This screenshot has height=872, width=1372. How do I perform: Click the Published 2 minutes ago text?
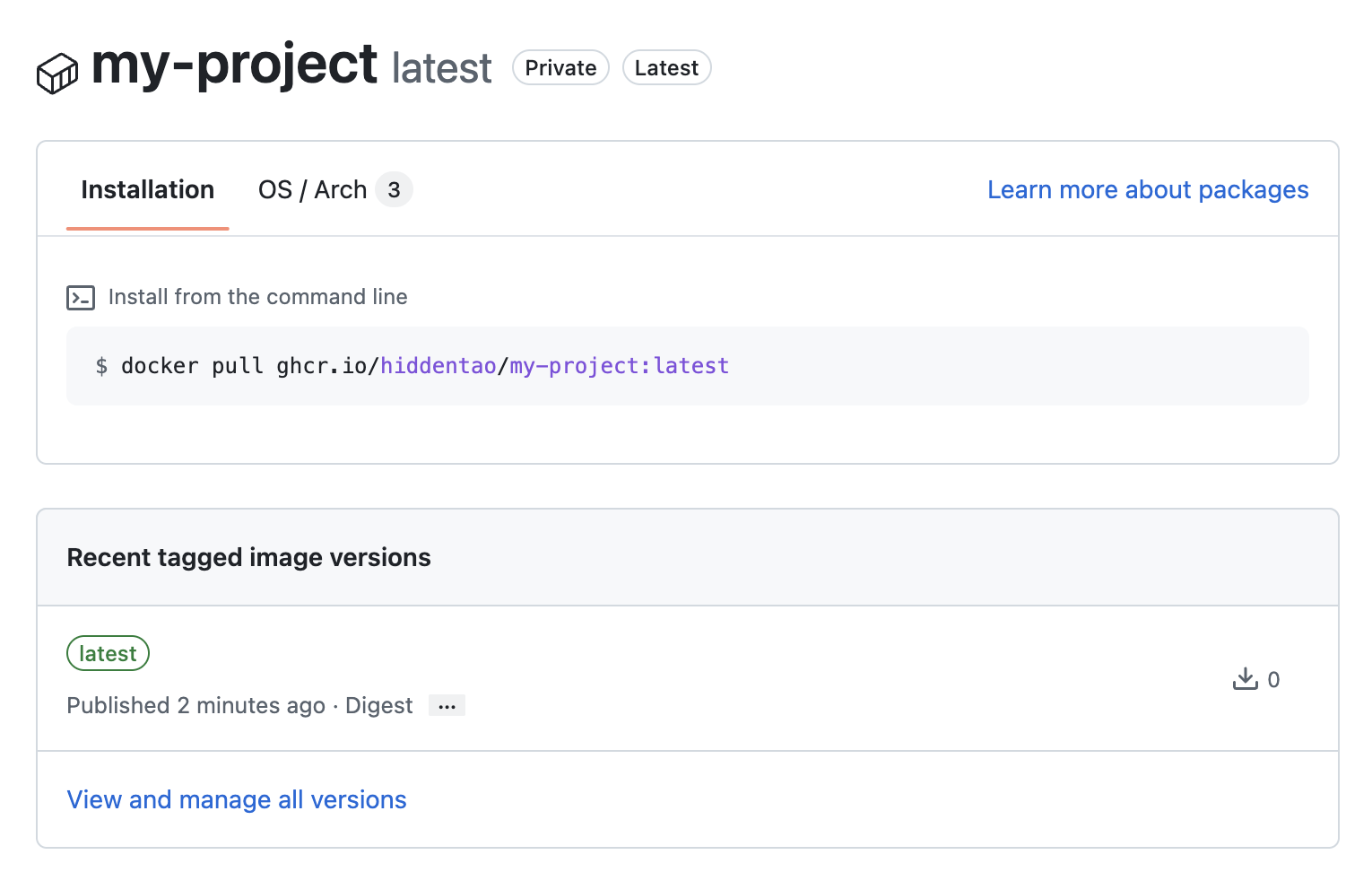coord(195,706)
